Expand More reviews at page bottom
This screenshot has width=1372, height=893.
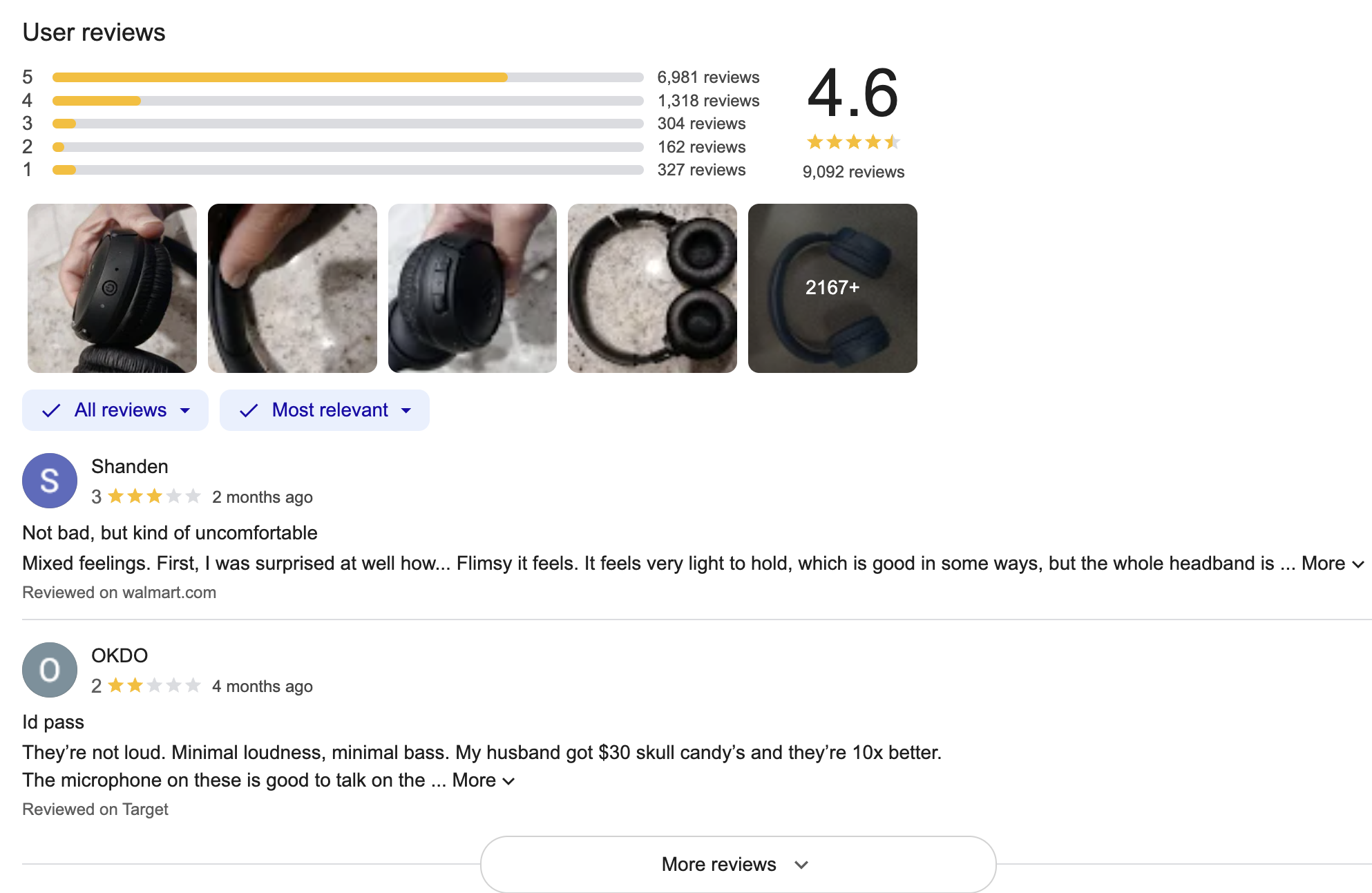tap(737, 864)
